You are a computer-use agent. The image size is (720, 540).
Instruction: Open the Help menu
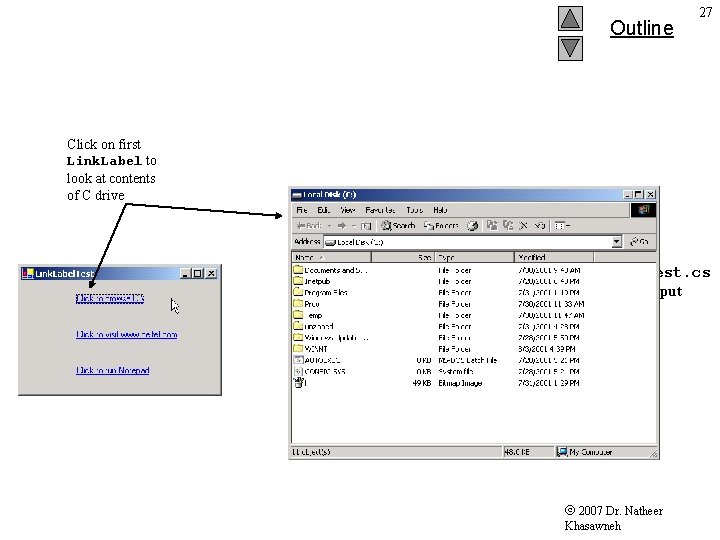coord(440,210)
